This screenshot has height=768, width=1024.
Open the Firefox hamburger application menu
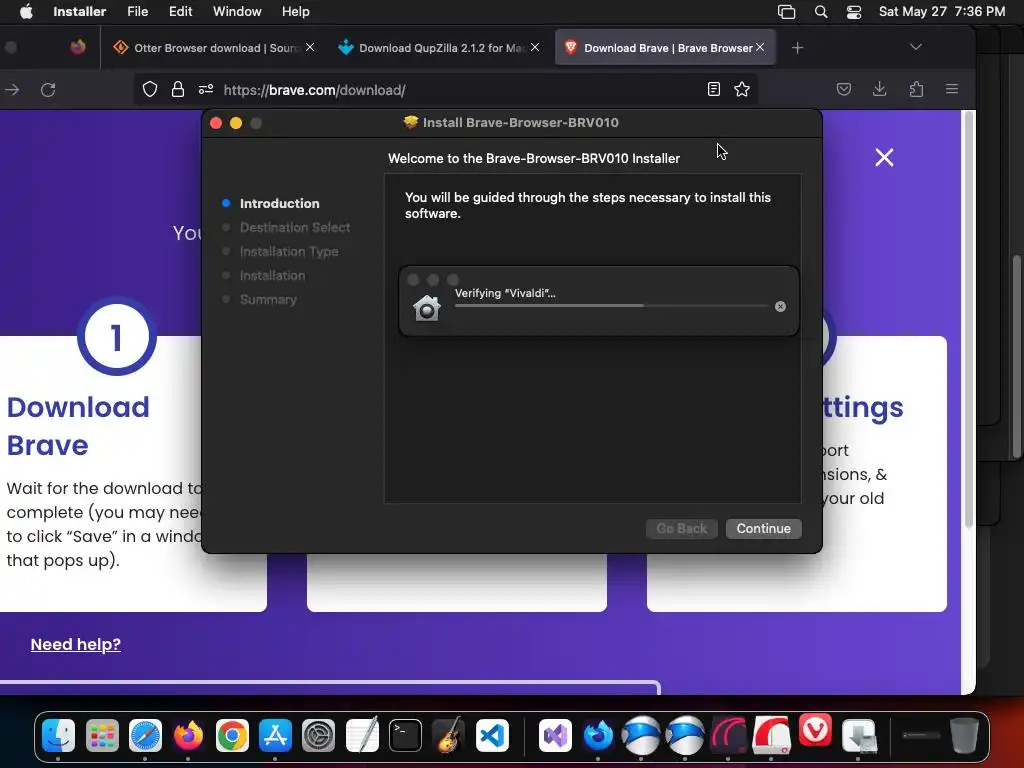click(x=952, y=89)
